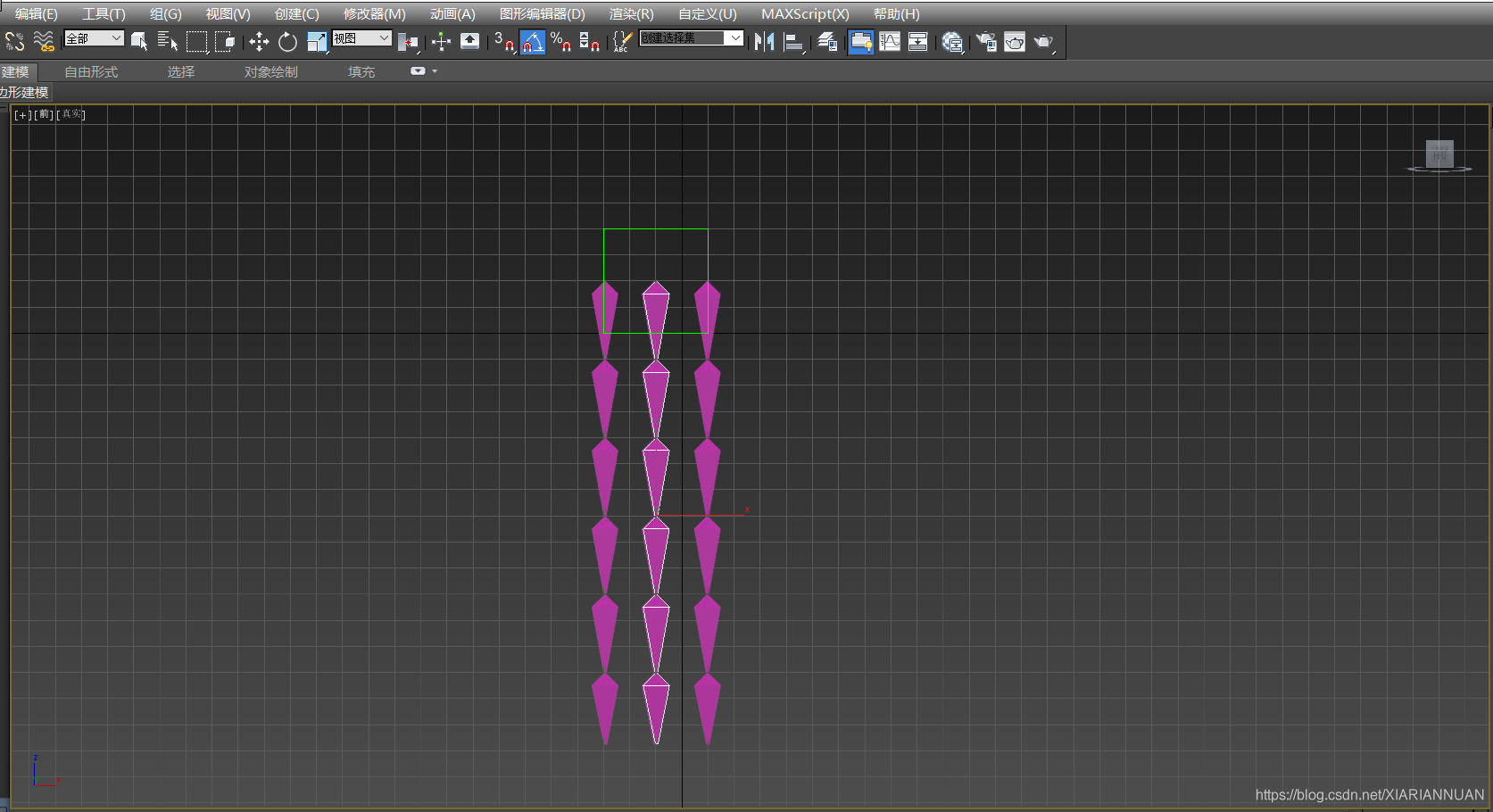Viewport: 1493px width, 812px height.
Task: Open the 创建(C) menu
Action: pos(297,14)
